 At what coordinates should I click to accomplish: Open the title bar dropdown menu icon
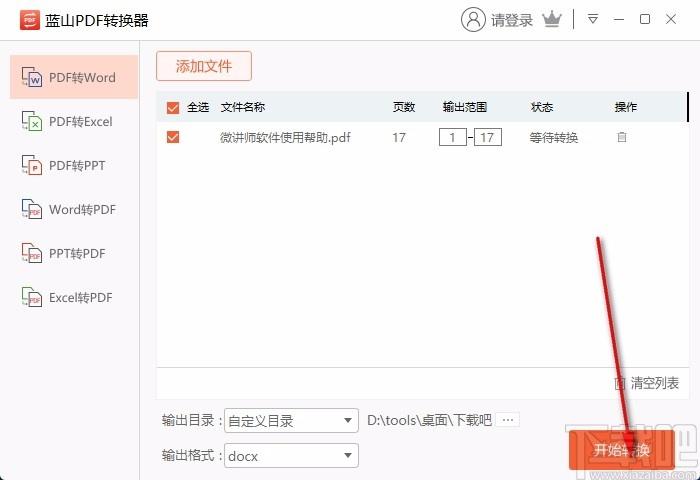[593, 19]
